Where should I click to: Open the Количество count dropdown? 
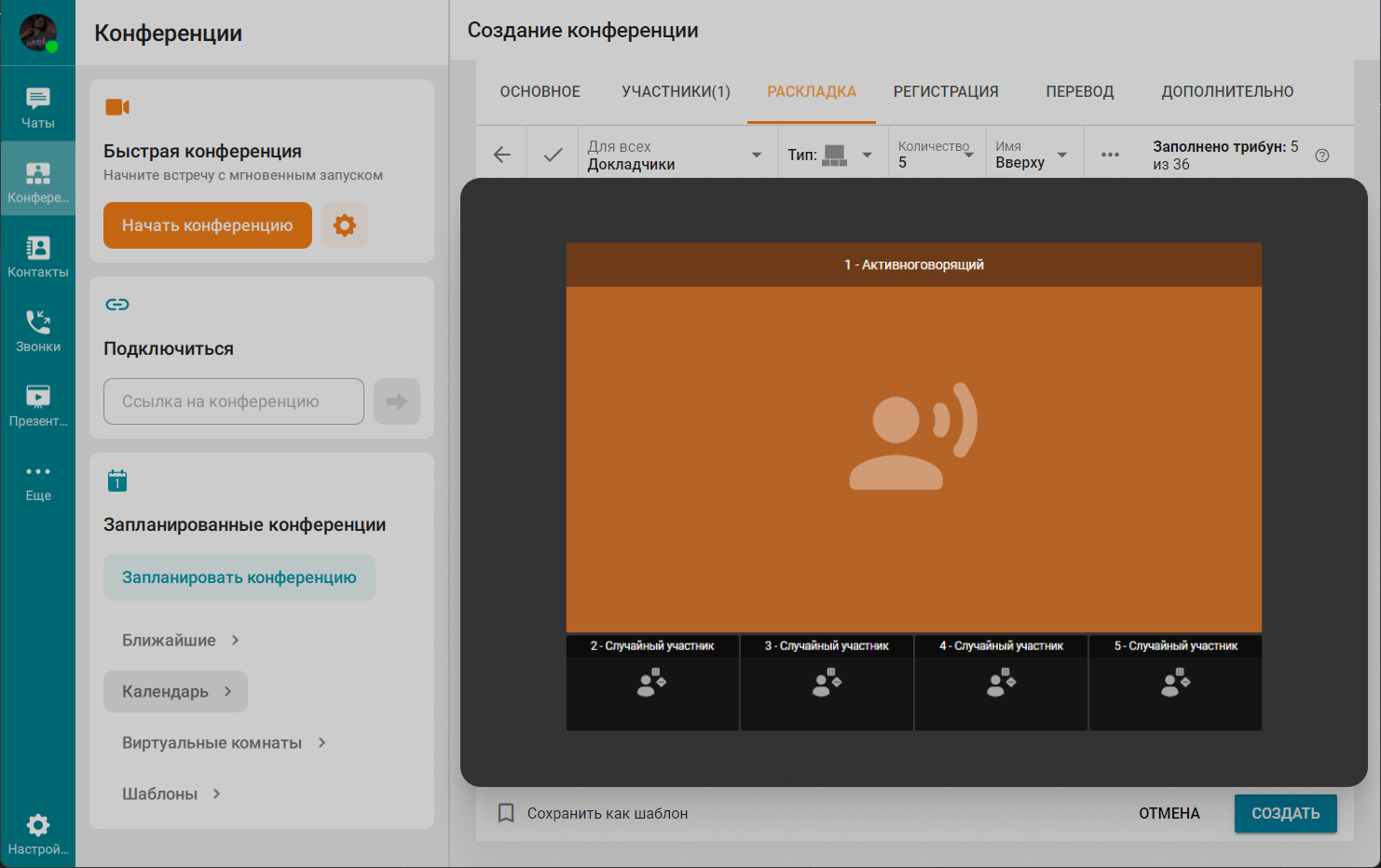[936, 155]
